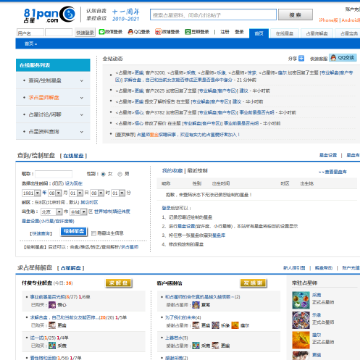
Task: Click the 登录 login link in the header
Action: coord(239,32)
